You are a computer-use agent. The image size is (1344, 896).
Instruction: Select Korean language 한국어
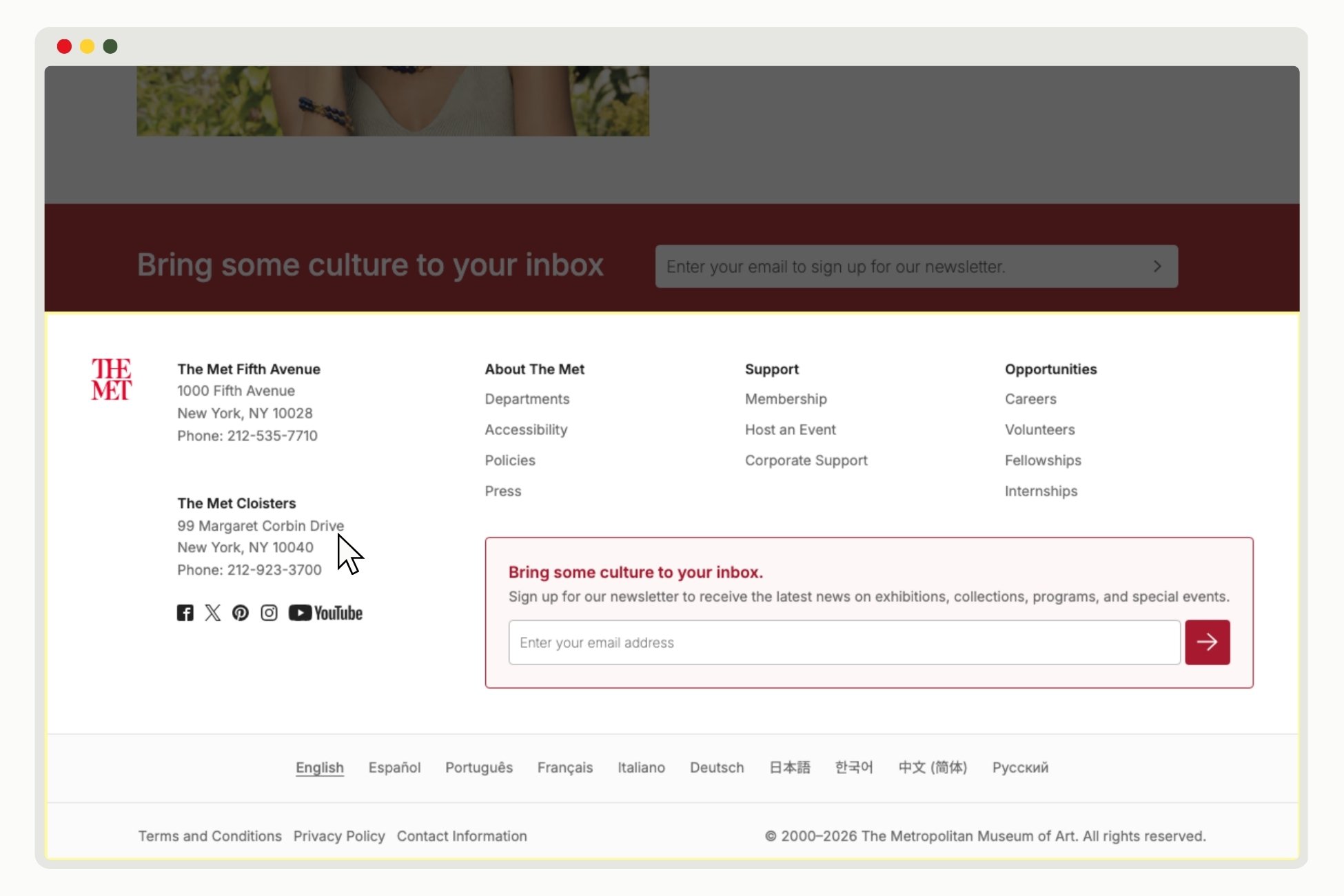pyautogui.click(x=854, y=768)
